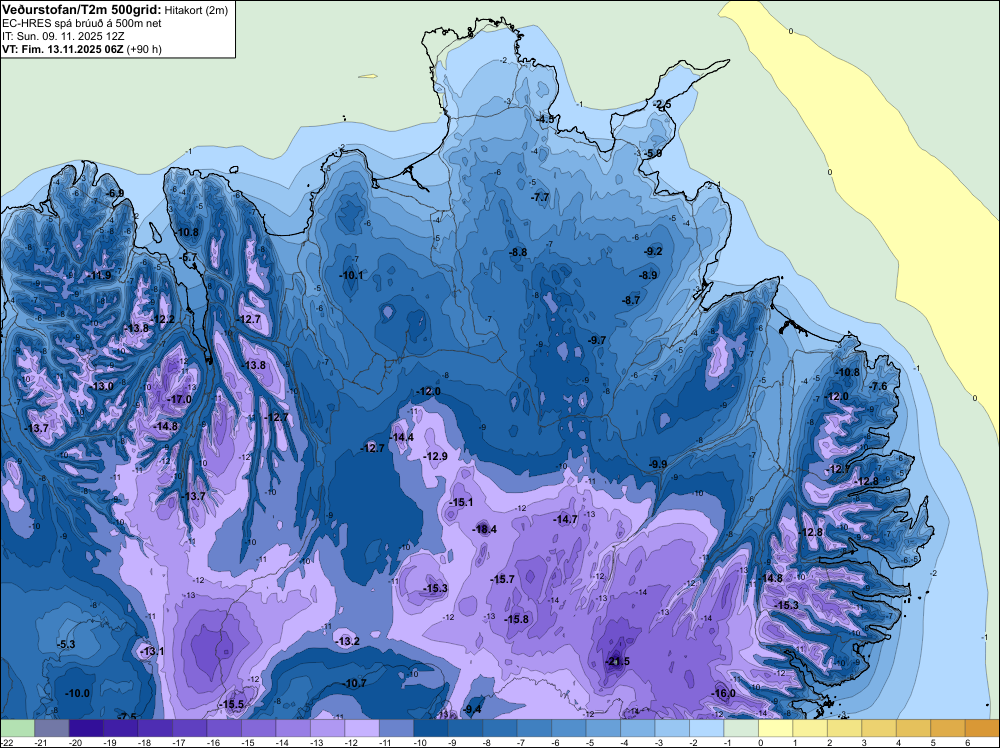1000x748 pixels.
Task: Select the -14.4 temperature label
Action: tap(401, 437)
